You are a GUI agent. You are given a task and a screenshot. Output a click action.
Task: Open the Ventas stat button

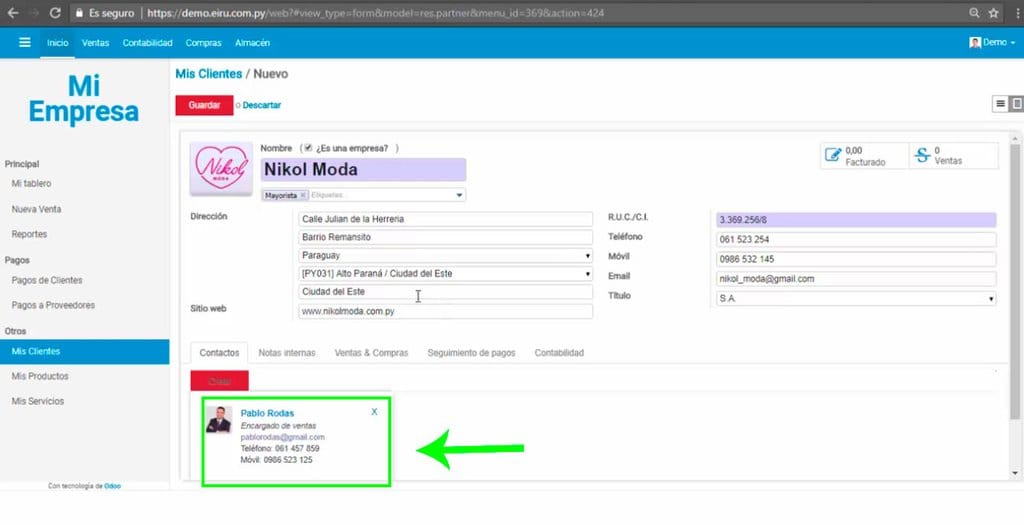click(x=953, y=155)
